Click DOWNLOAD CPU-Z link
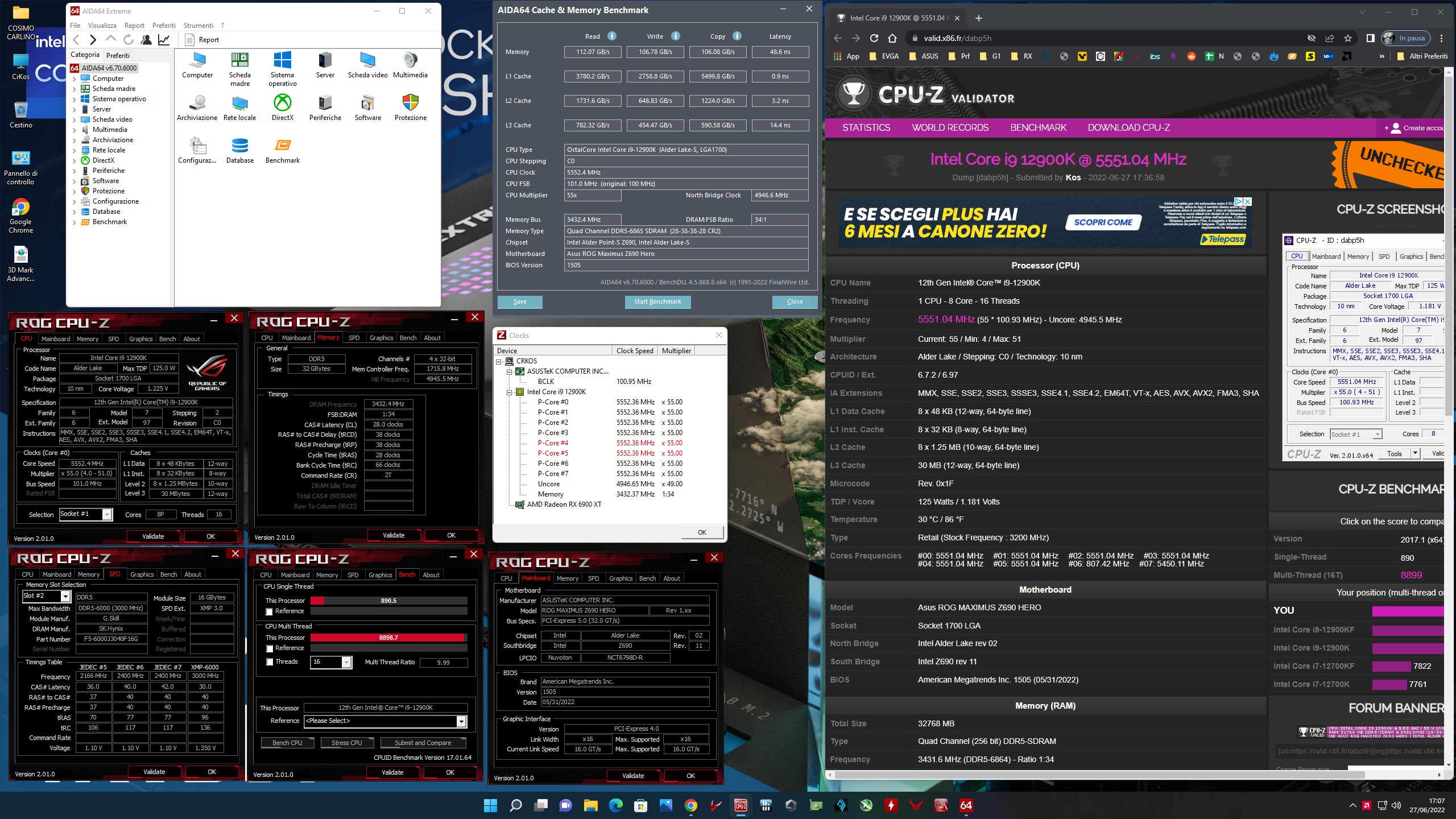 [x=1128, y=127]
